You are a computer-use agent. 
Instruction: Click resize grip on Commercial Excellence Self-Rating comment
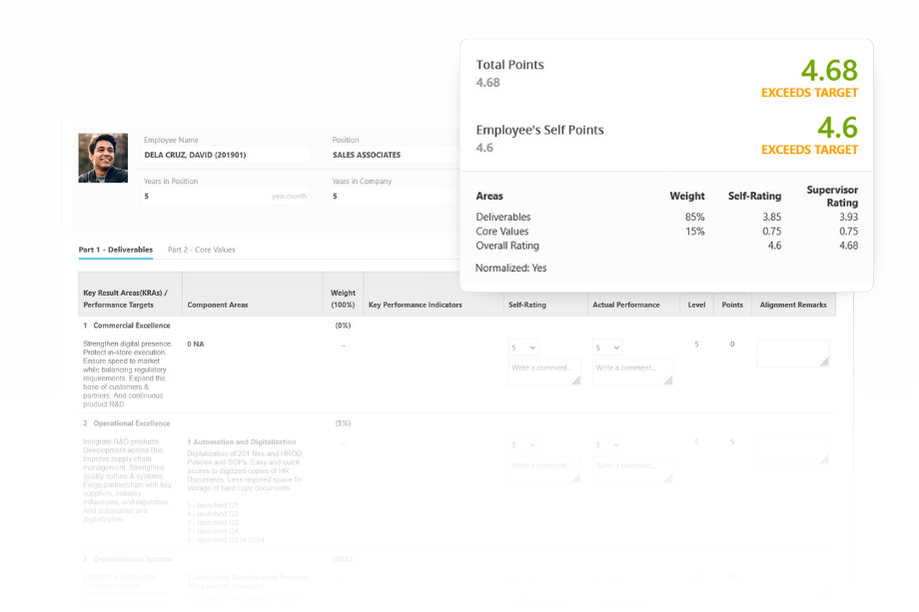(576, 381)
